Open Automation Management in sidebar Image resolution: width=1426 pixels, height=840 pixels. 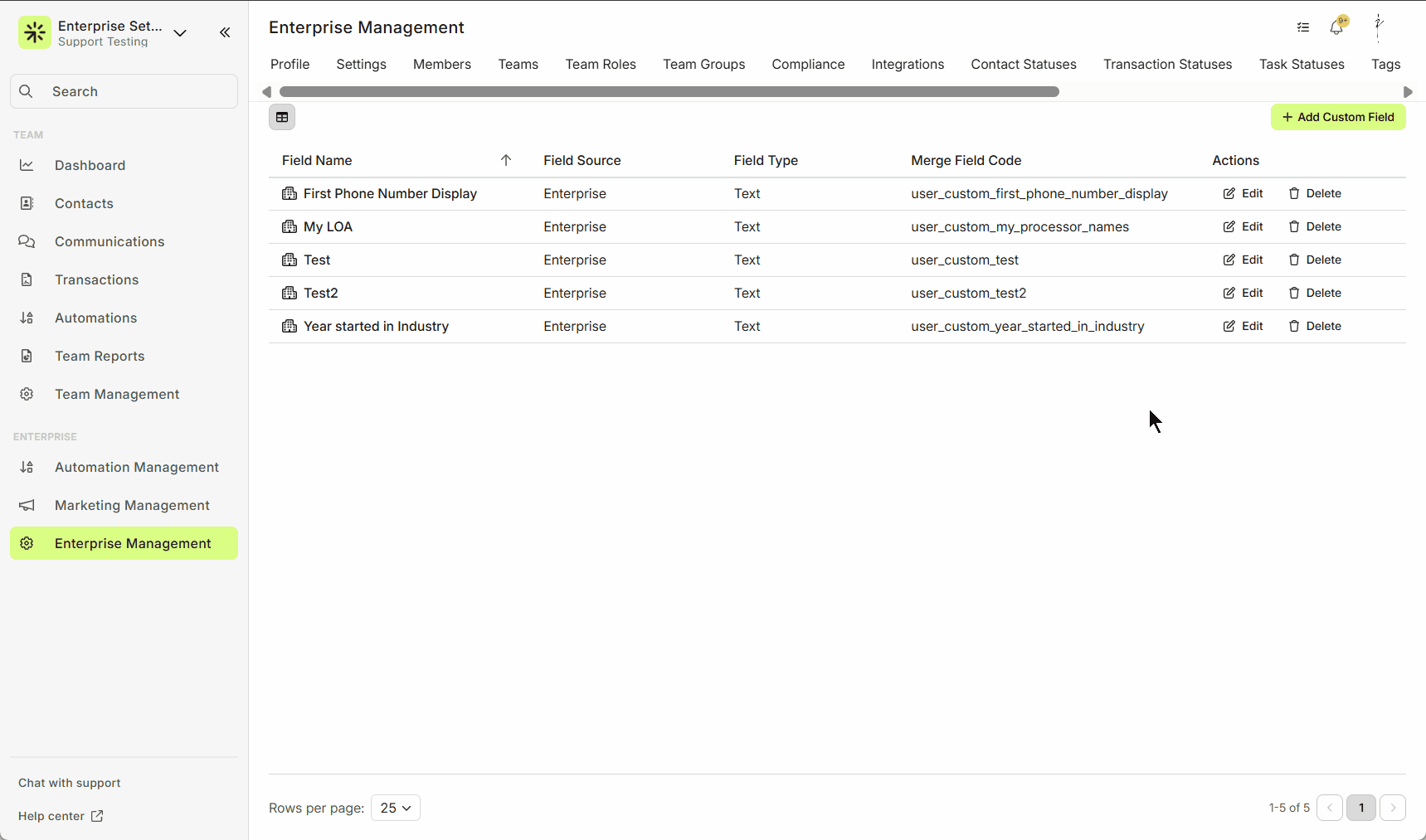[x=136, y=467]
